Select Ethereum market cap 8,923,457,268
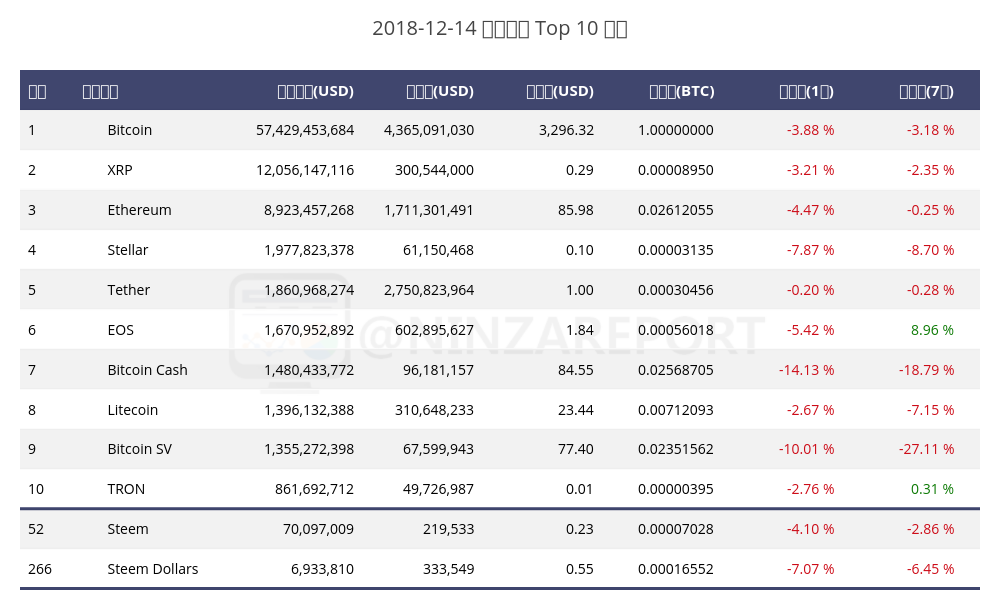The height and width of the screenshot is (610, 1000). (309, 210)
